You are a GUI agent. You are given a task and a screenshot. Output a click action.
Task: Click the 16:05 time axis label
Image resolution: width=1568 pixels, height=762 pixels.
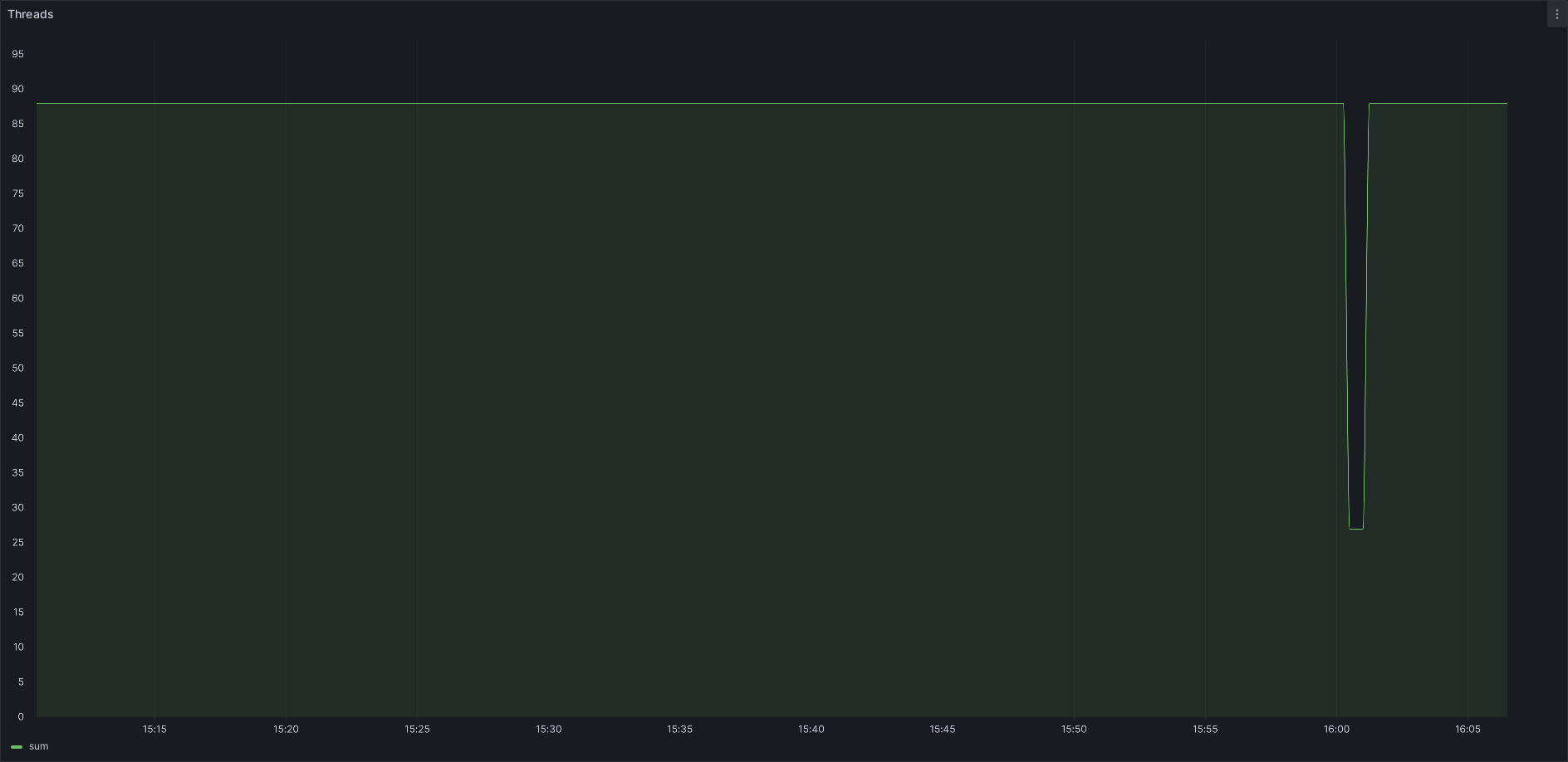pyautogui.click(x=1468, y=729)
